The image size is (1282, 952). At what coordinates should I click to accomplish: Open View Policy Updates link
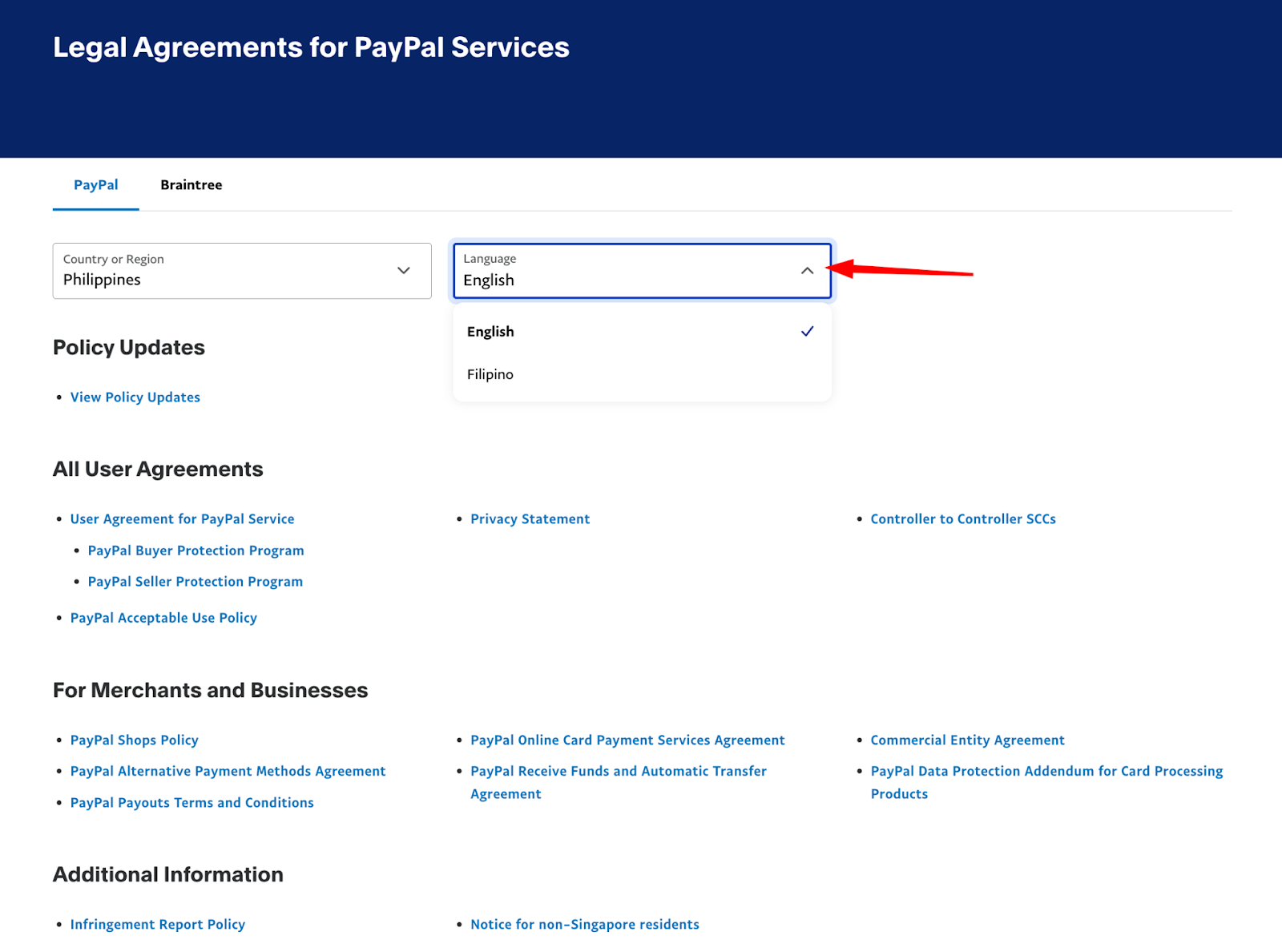(x=135, y=397)
